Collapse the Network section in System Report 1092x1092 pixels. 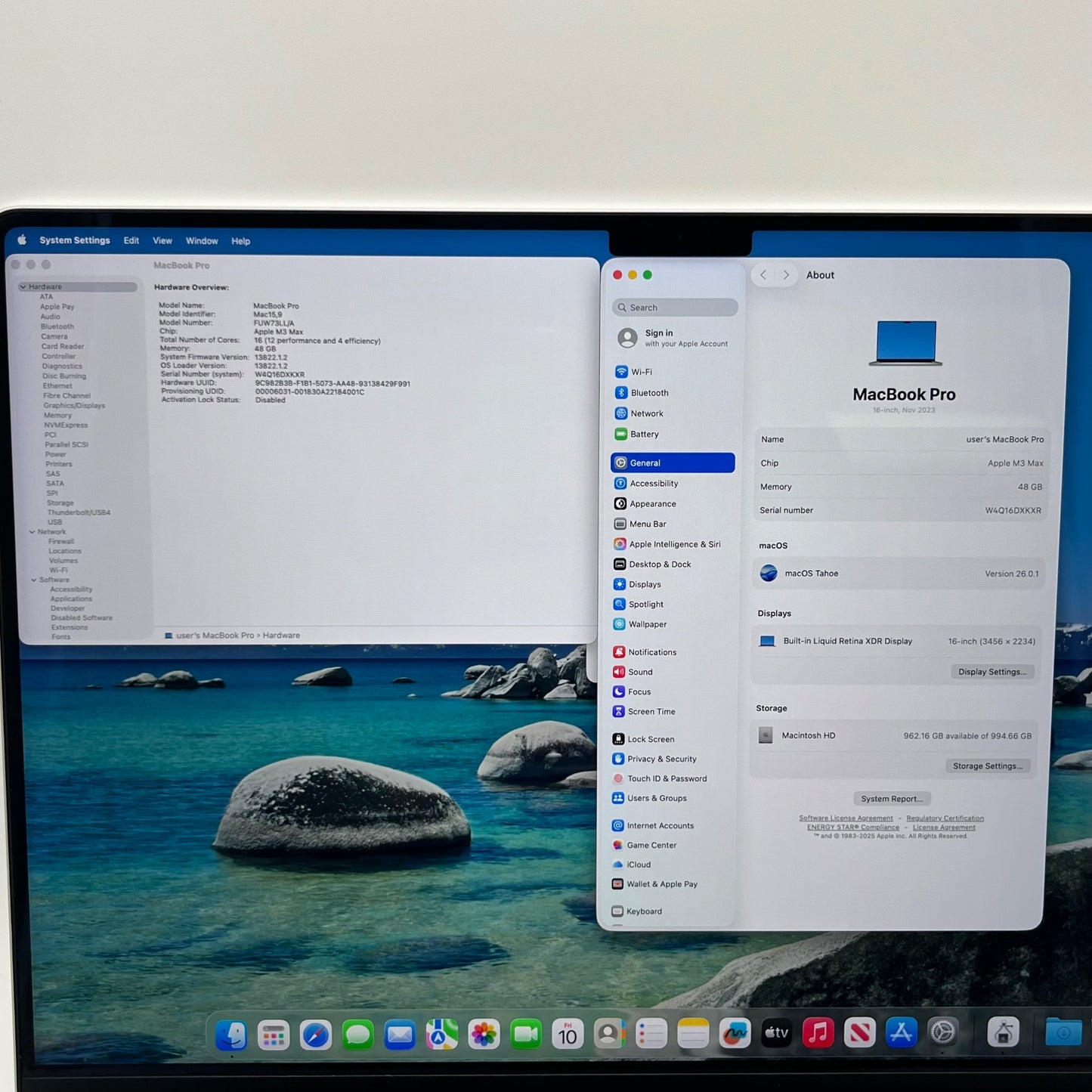click(x=32, y=532)
